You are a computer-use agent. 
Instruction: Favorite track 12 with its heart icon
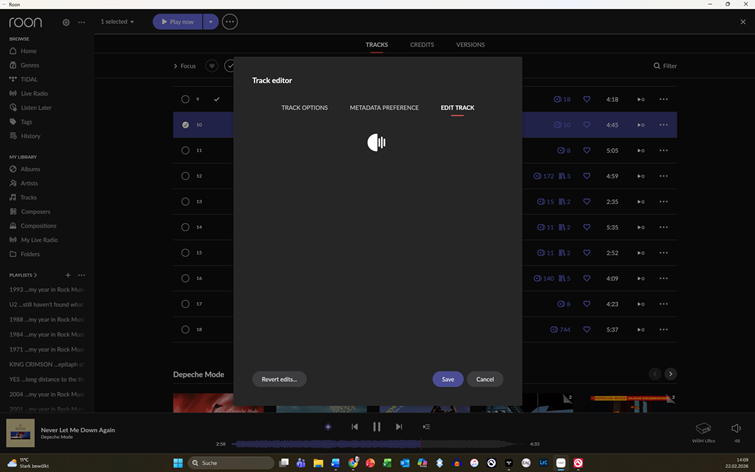click(586, 176)
